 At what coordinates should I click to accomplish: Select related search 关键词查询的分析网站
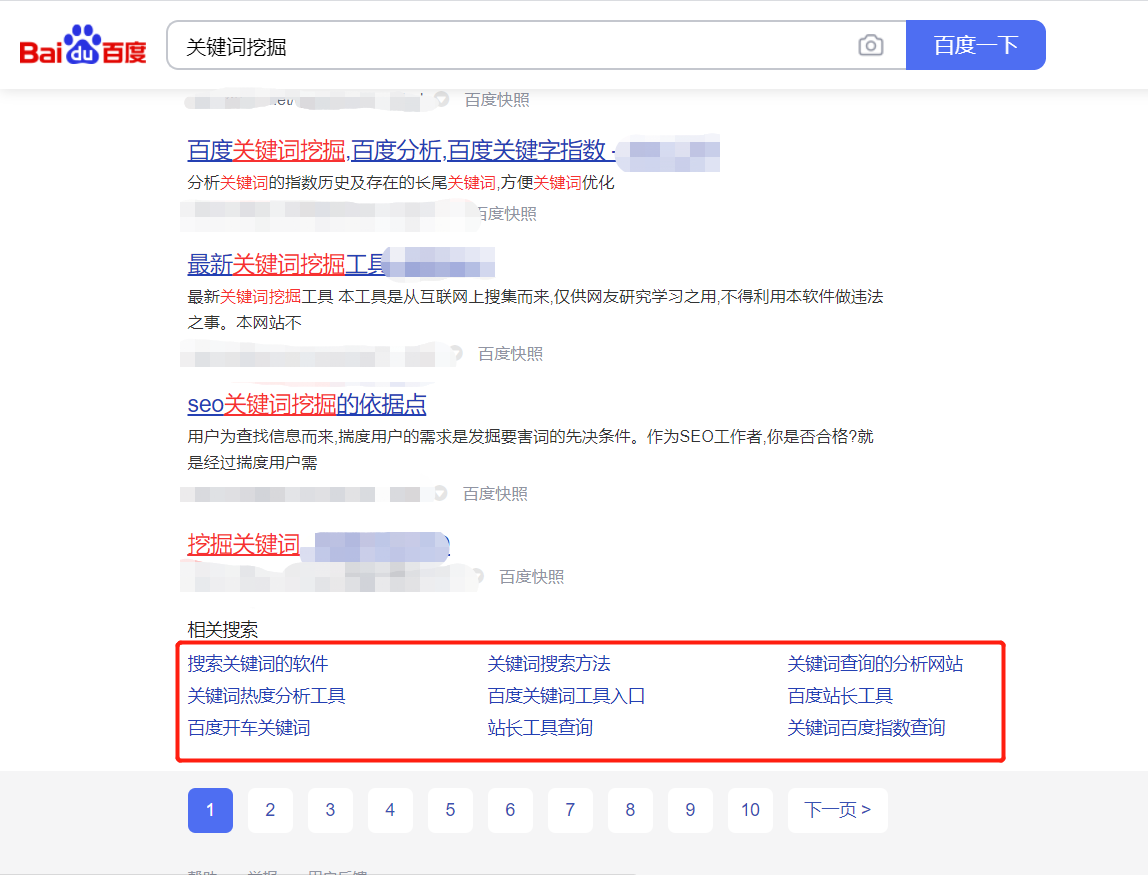pos(876,664)
